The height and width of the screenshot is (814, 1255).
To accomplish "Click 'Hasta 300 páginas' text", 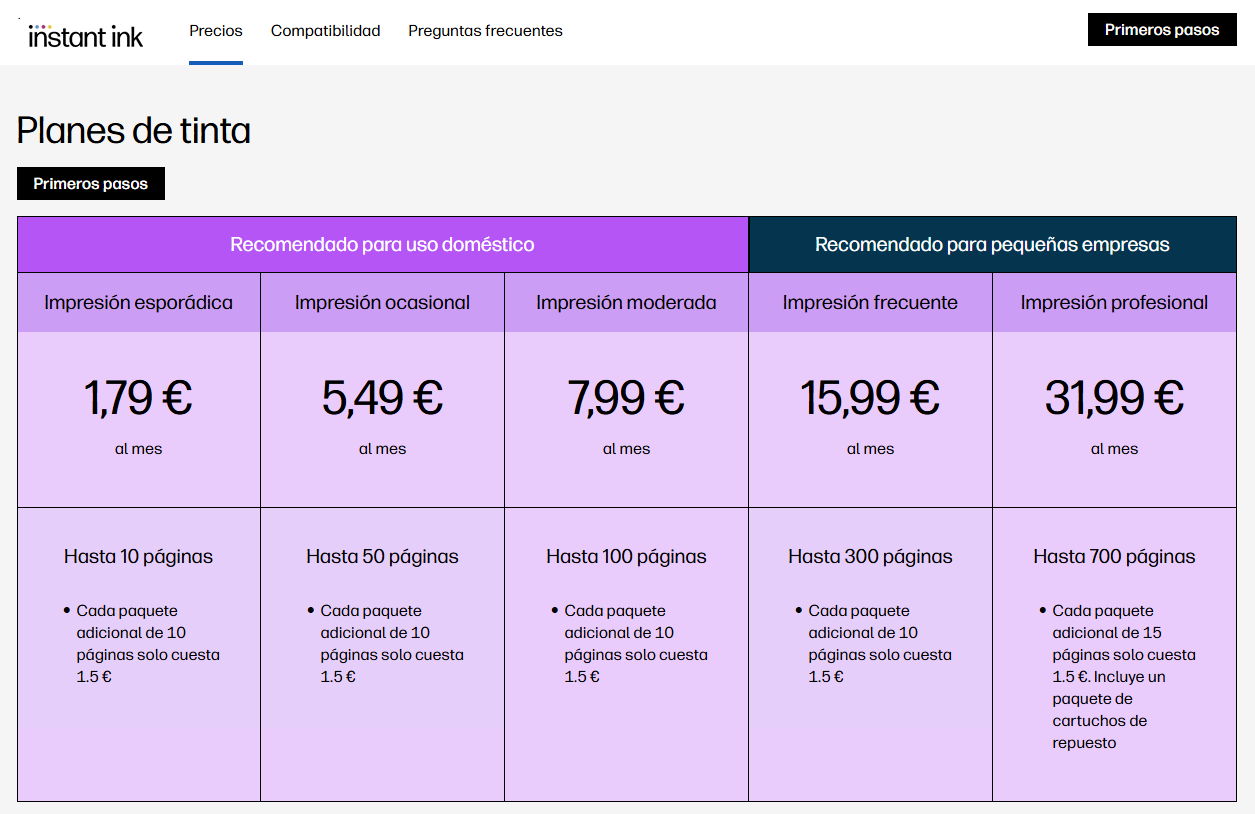I will click(870, 557).
